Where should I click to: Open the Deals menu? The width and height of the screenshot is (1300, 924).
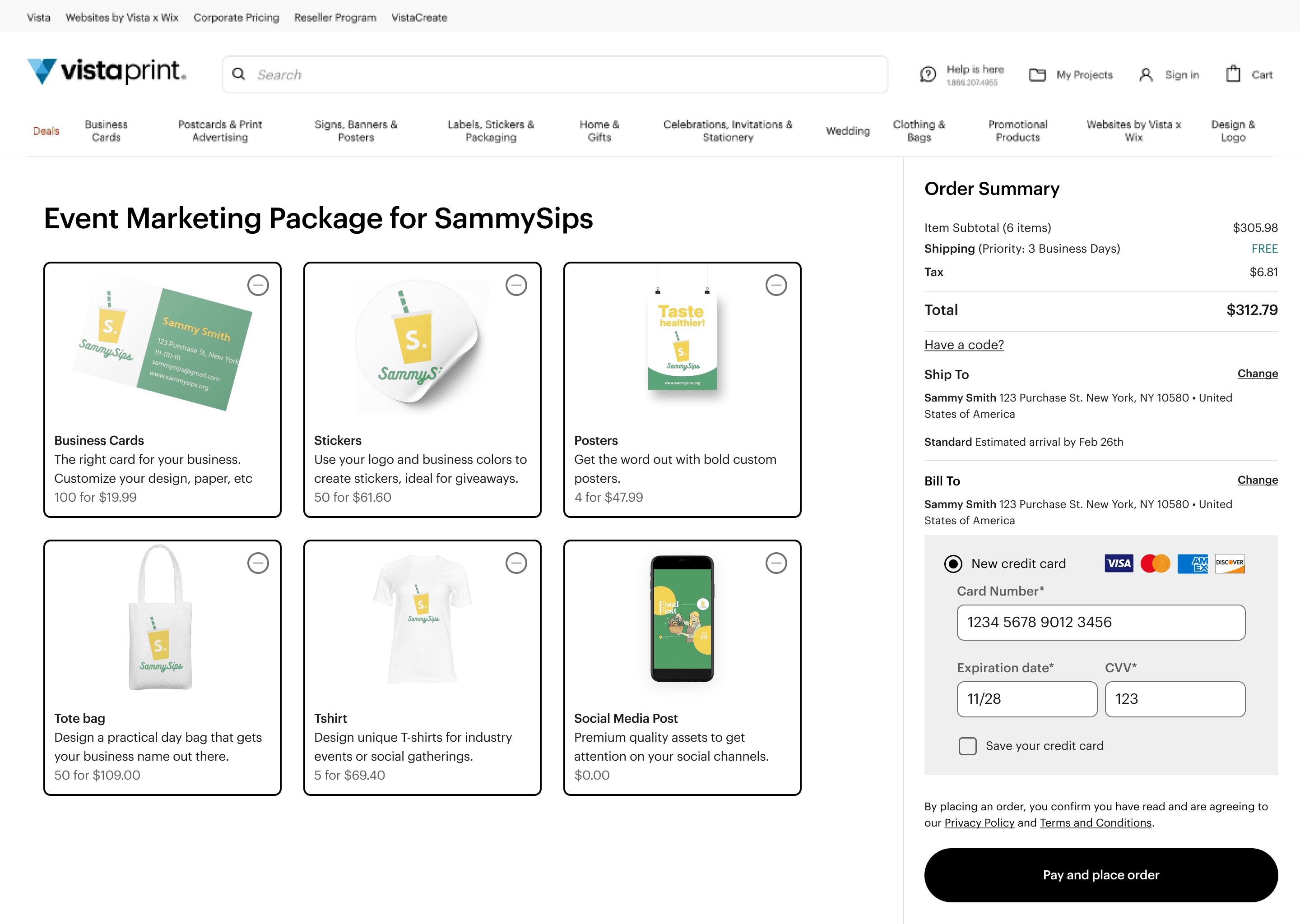(x=46, y=130)
